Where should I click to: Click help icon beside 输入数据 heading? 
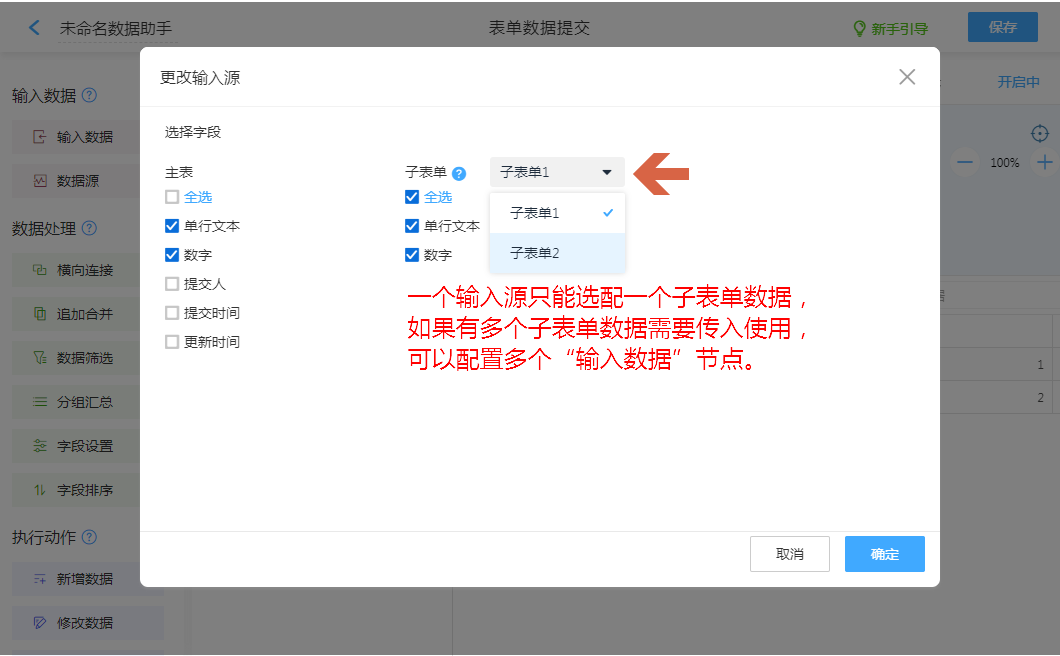[89, 96]
